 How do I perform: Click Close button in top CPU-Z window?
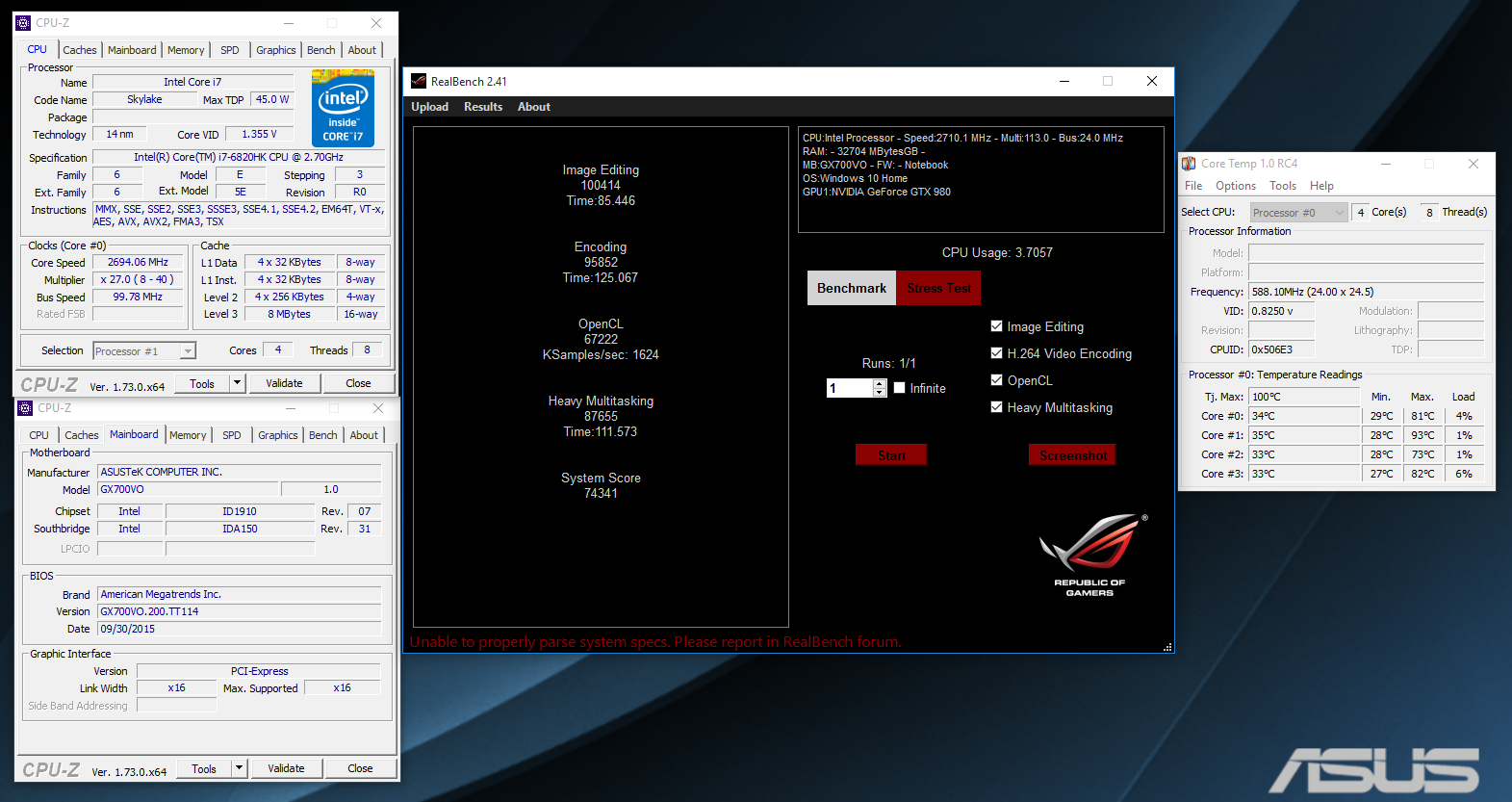[x=358, y=383]
